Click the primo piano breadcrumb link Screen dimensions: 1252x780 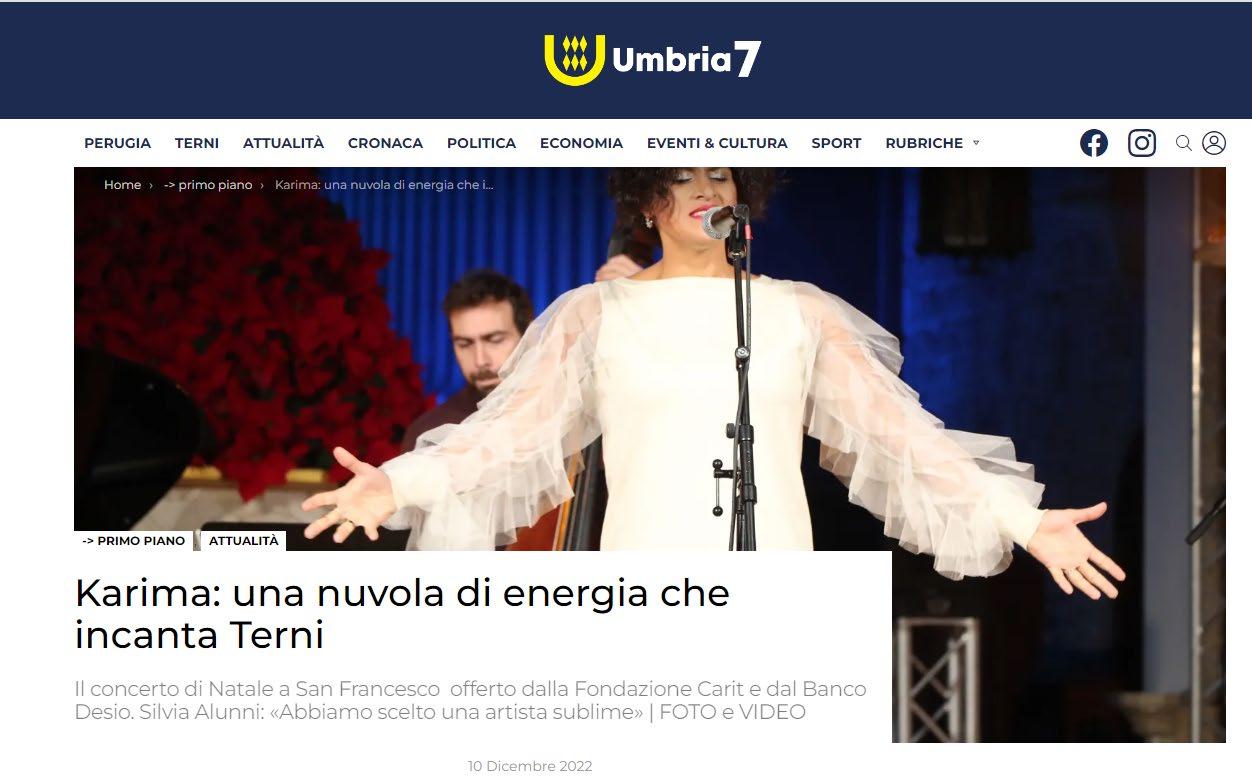(x=208, y=185)
